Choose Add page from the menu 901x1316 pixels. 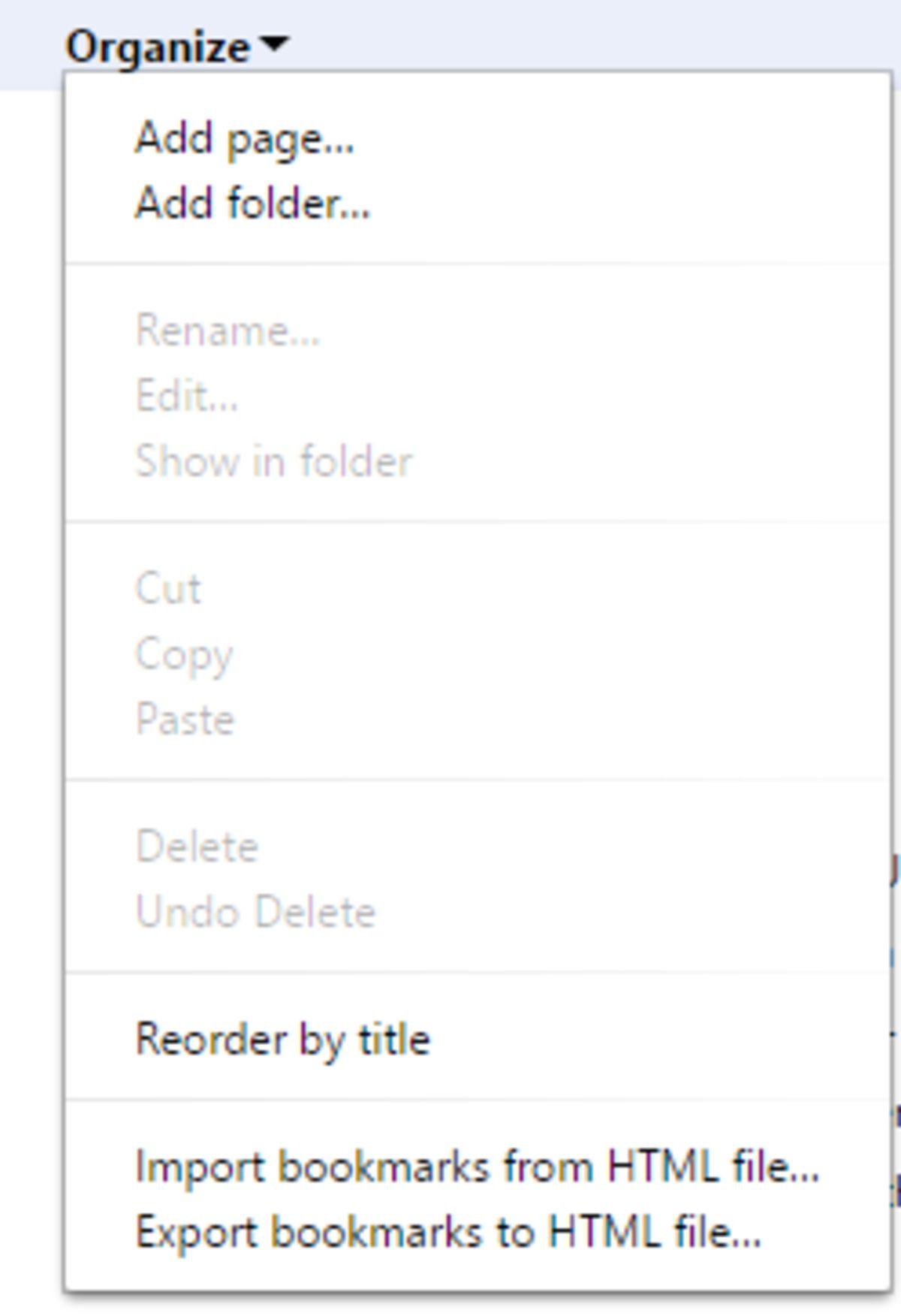point(244,139)
